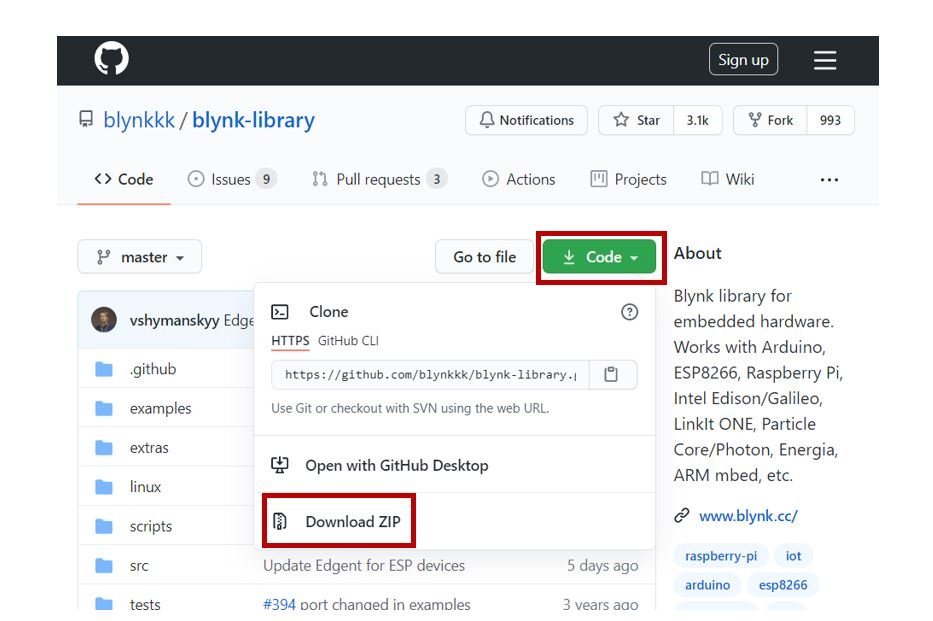
Task: Click the ZIP file icon
Action: pyautogui.click(x=280, y=521)
